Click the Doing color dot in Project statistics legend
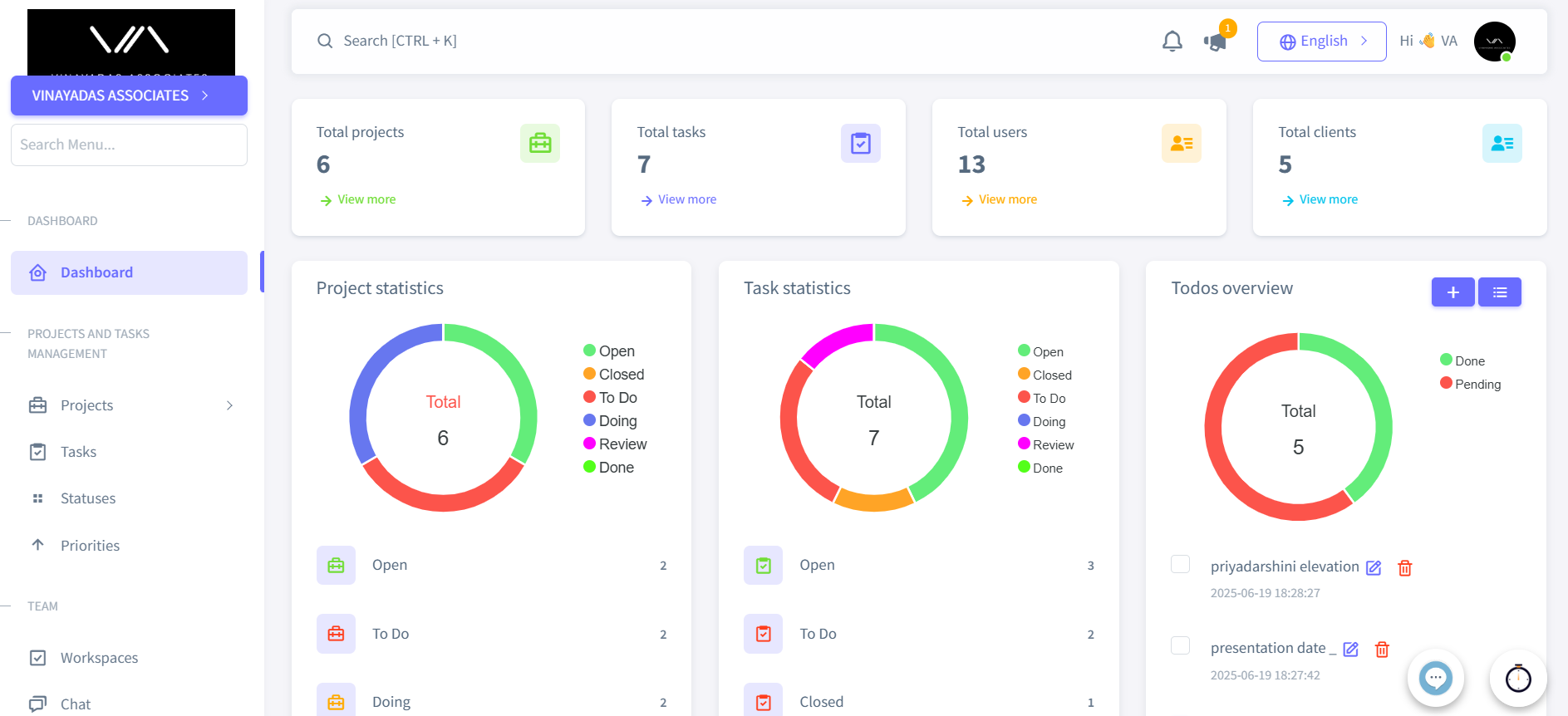Screen dimensions: 1568x716 (589, 420)
